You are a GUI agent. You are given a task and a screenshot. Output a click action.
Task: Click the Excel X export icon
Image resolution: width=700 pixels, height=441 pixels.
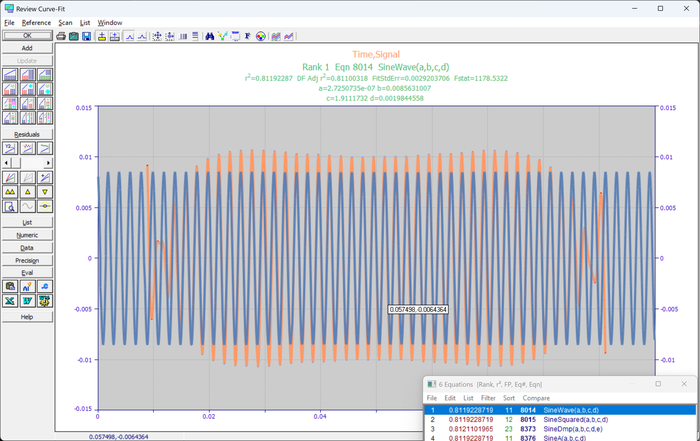(x=10, y=301)
